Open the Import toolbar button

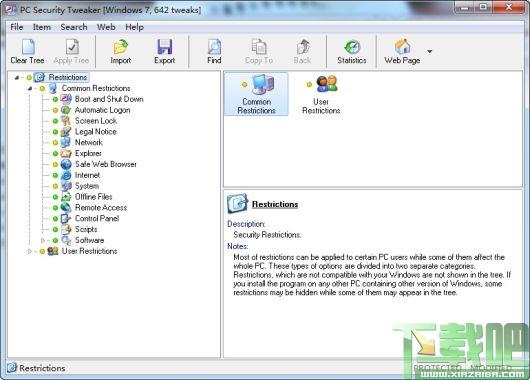(120, 52)
